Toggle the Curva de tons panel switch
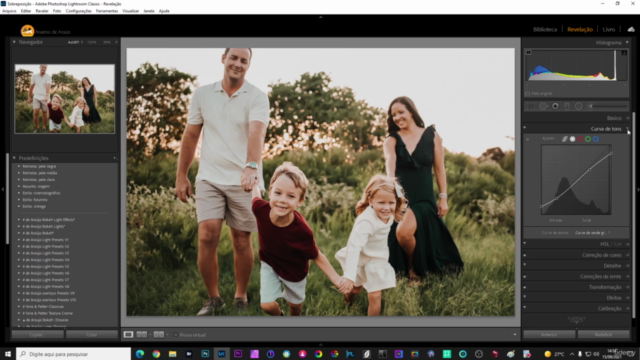This screenshot has height=360, width=640. click(x=525, y=127)
